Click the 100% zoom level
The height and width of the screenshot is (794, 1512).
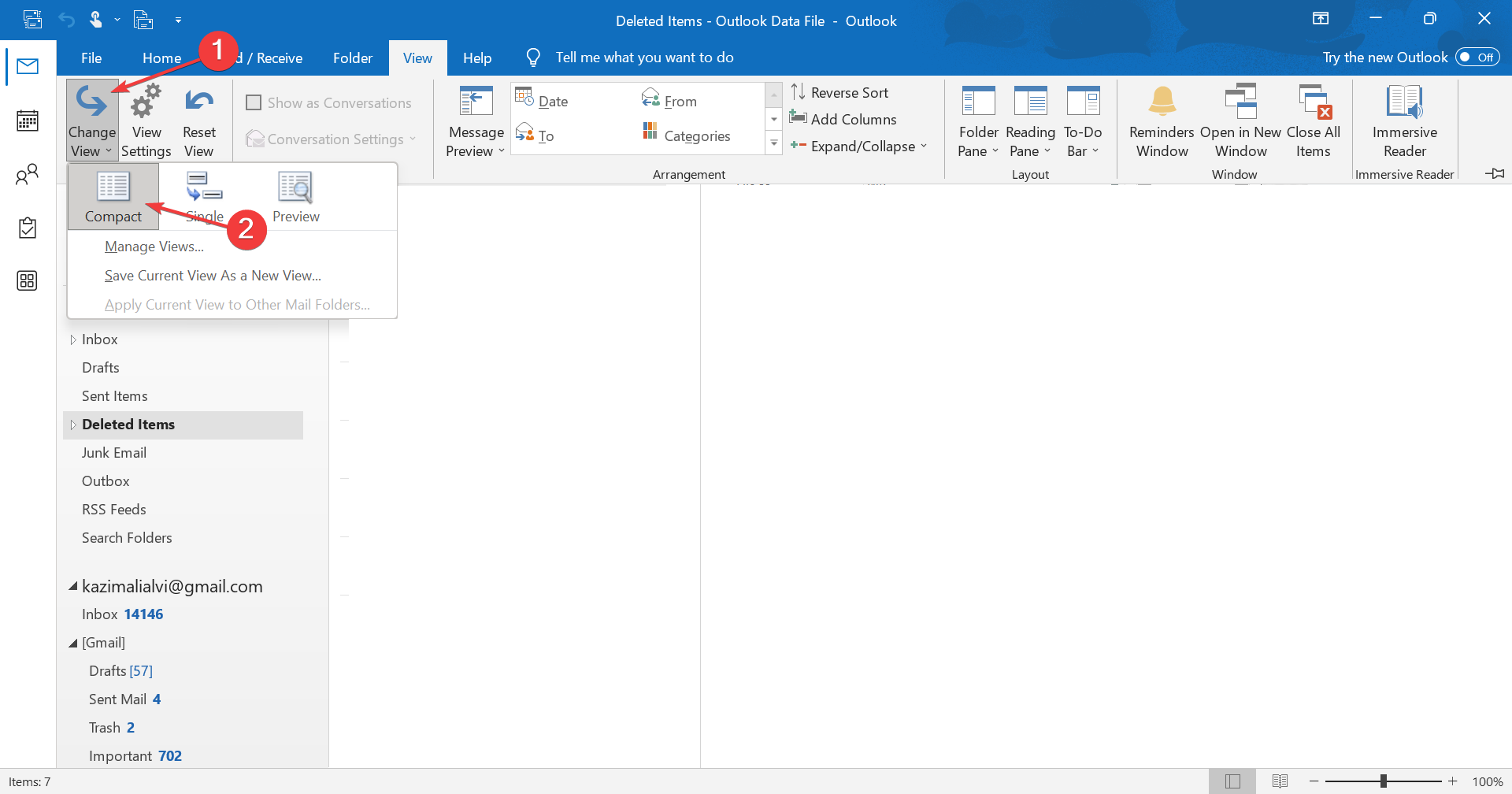[x=1488, y=782]
